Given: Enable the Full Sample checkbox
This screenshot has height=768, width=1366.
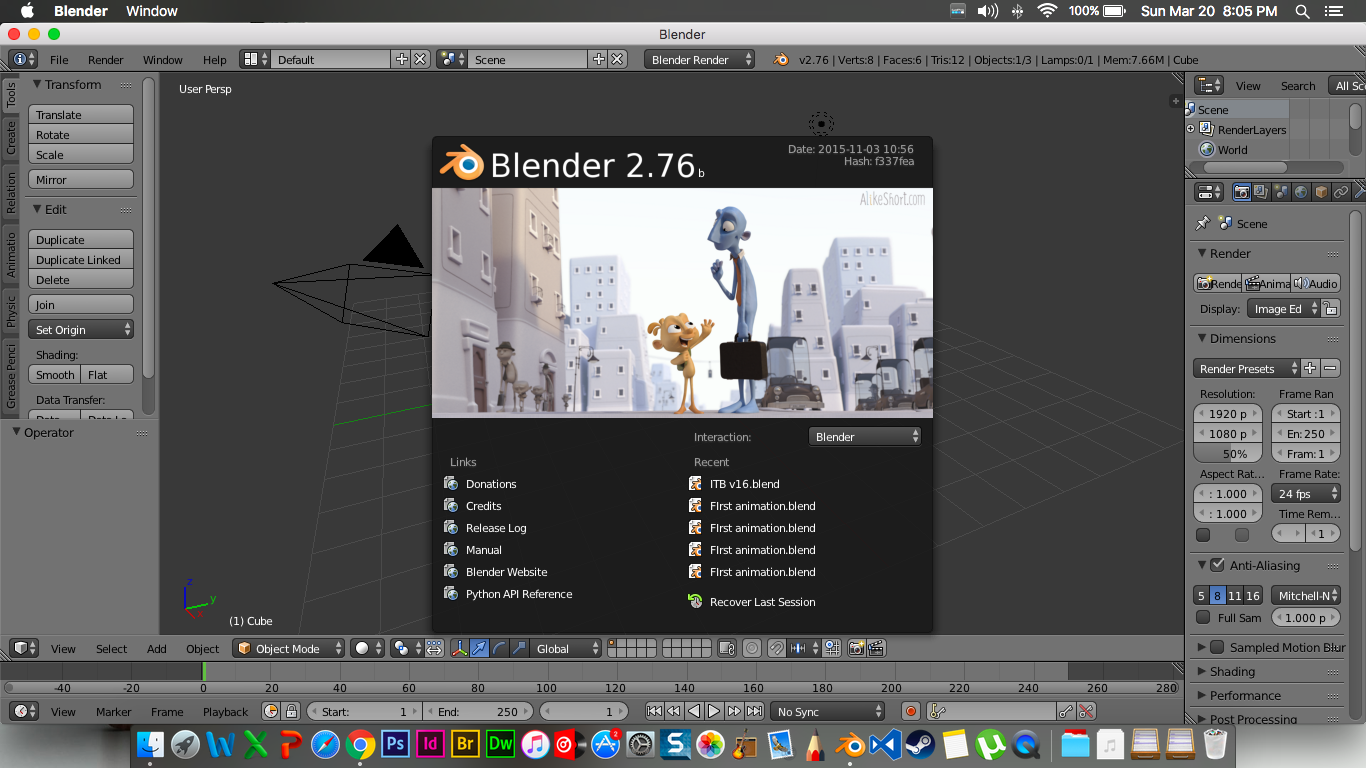Looking at the screenshot, I should tap(1203, 617).
